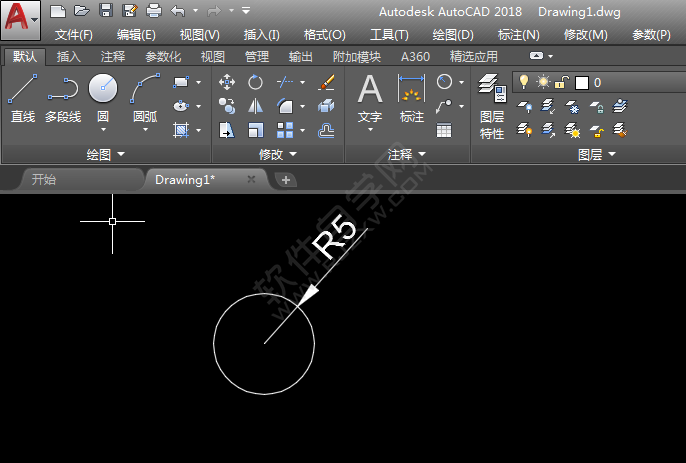Open the Undo history dropdown arrow

195,11
